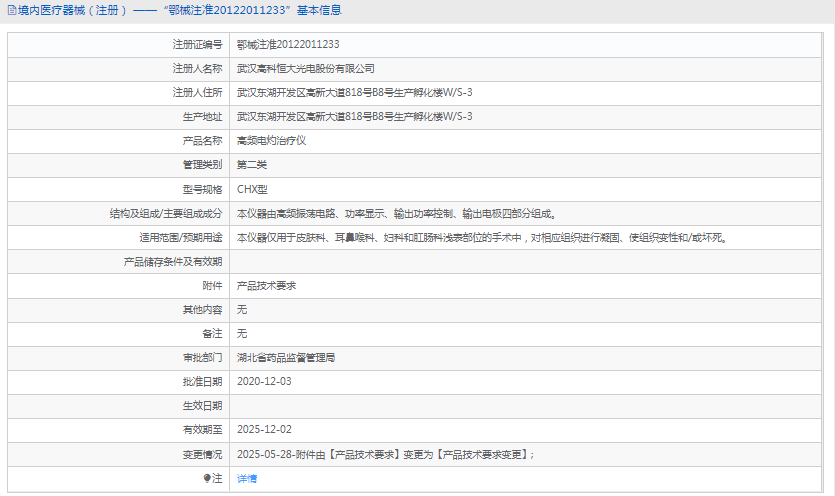This screenshot has height=496, width=835.
Task: Click the 结构及组成/主要组成成分 label
Action: point(166,214)
